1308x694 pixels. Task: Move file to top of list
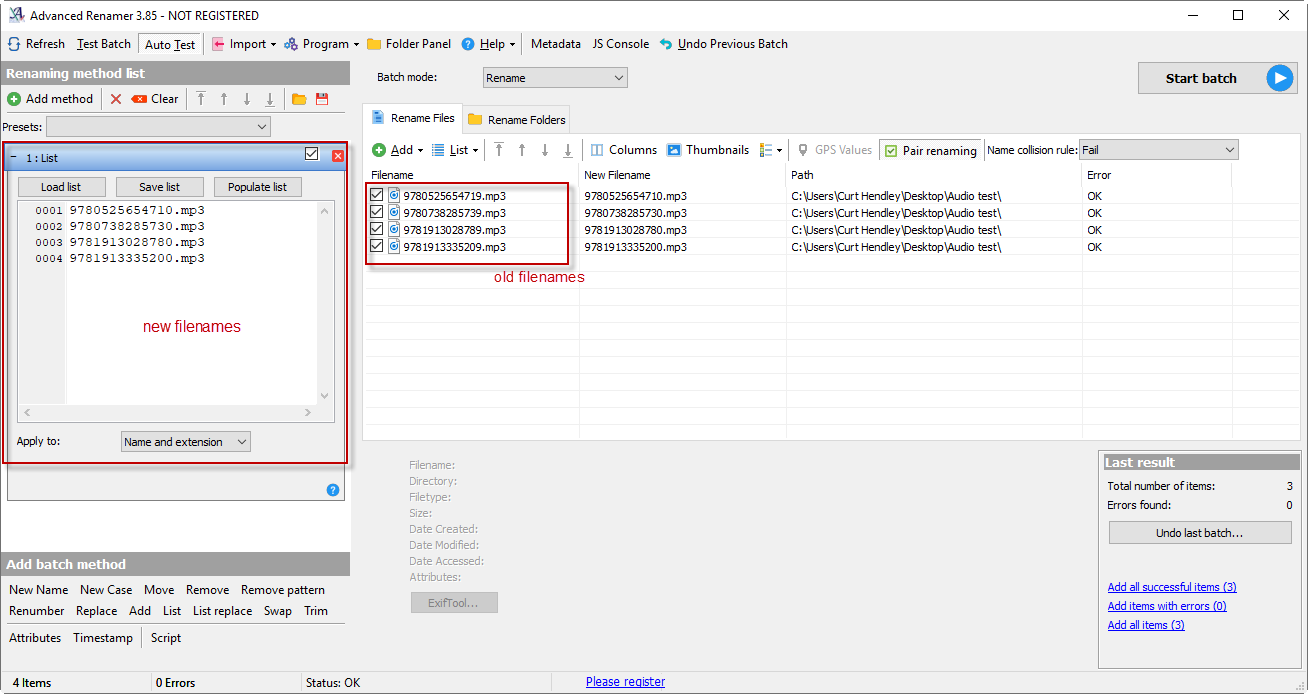coord(499,150)
